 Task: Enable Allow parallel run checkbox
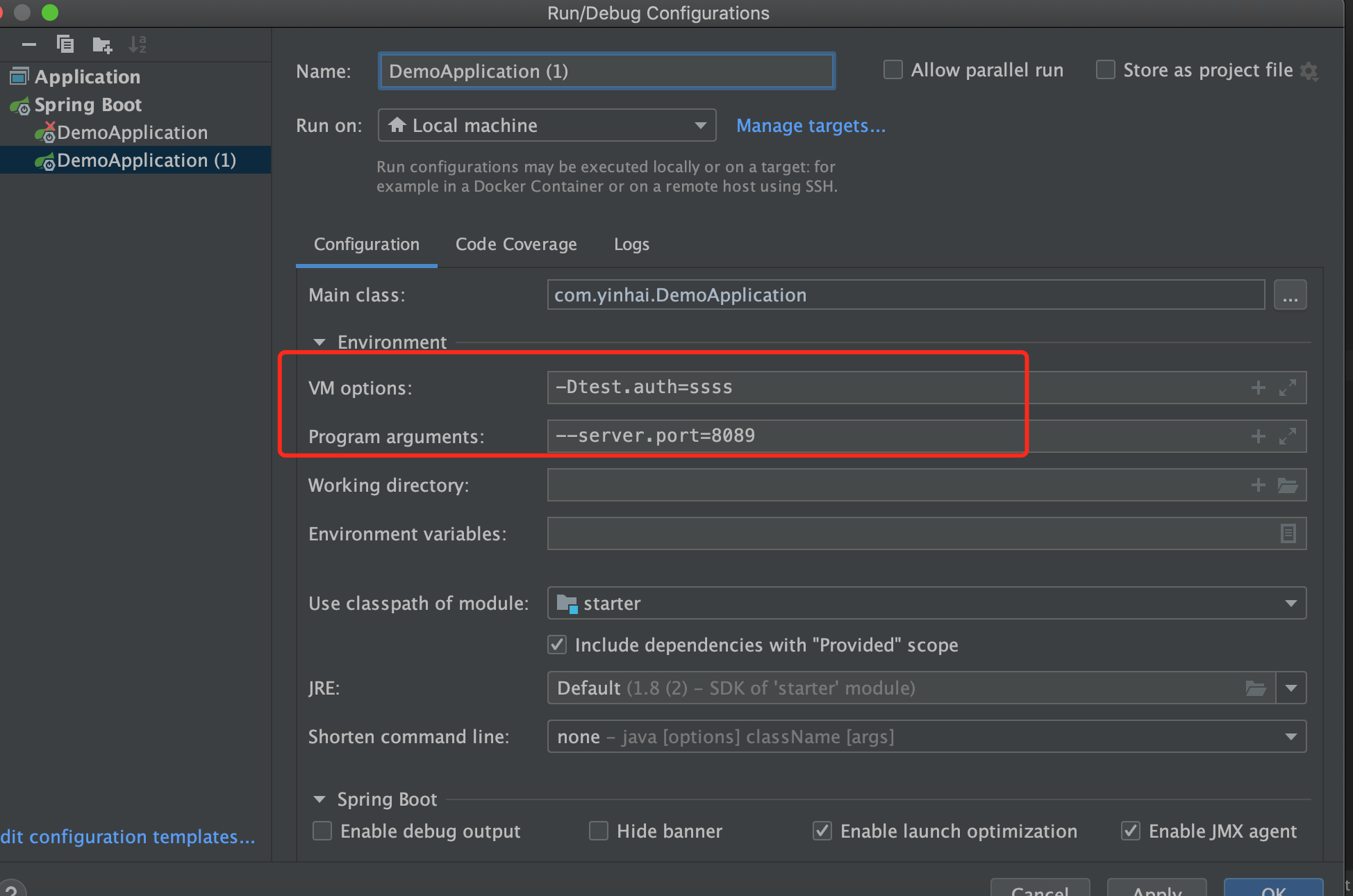tap(893, 70)
